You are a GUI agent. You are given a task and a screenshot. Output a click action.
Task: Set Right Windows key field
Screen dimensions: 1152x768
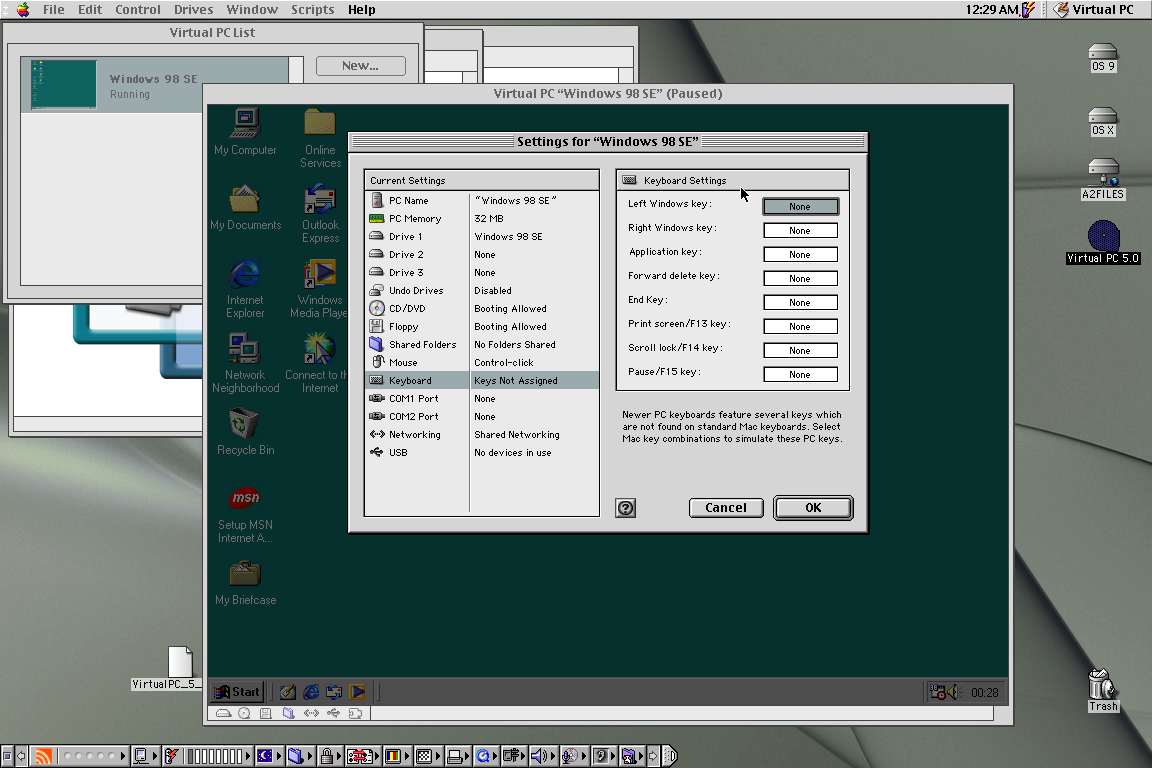[800, 231]
